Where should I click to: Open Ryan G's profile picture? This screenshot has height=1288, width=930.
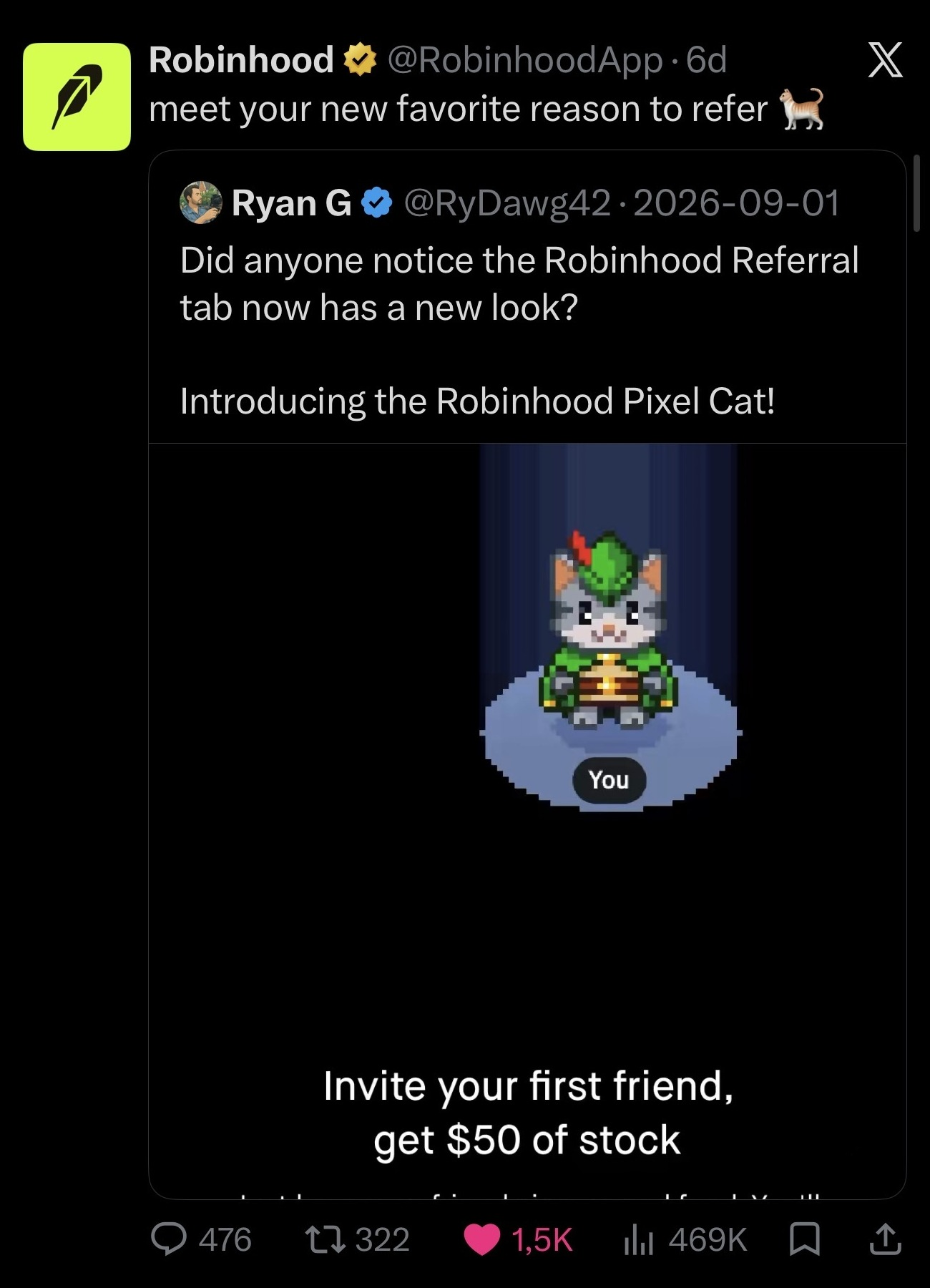201,203
